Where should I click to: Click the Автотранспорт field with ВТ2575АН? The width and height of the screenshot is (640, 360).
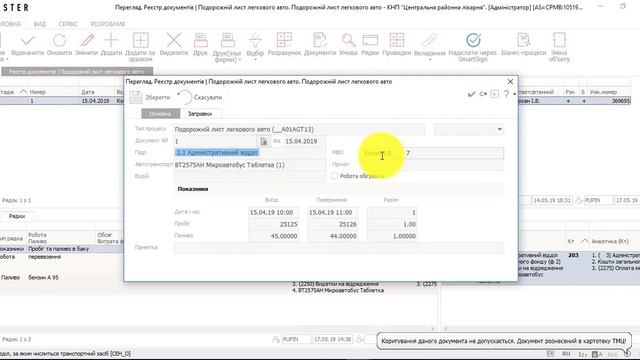coord(249,165)
